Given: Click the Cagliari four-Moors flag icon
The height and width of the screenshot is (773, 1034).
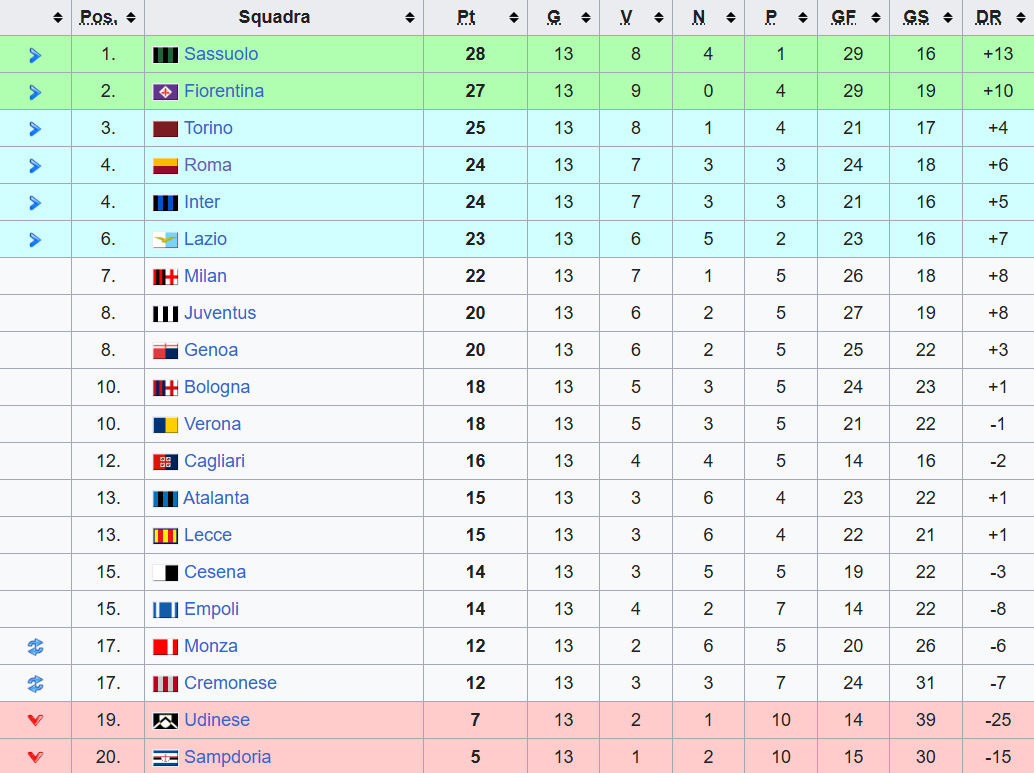Looking at the screenshot, I should (165, 462).
